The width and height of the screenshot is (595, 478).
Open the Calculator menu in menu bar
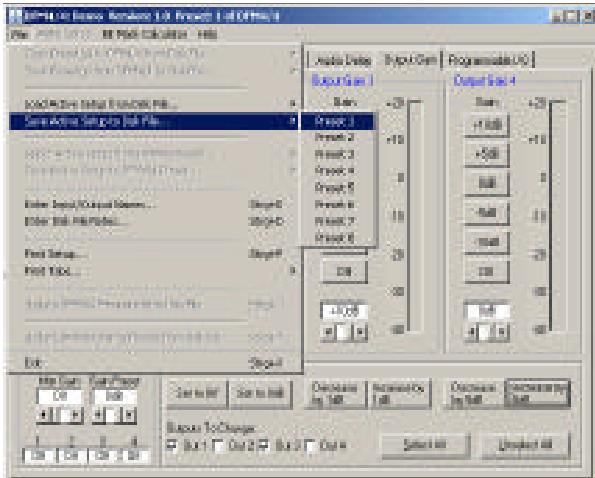(x=145, y=35)
